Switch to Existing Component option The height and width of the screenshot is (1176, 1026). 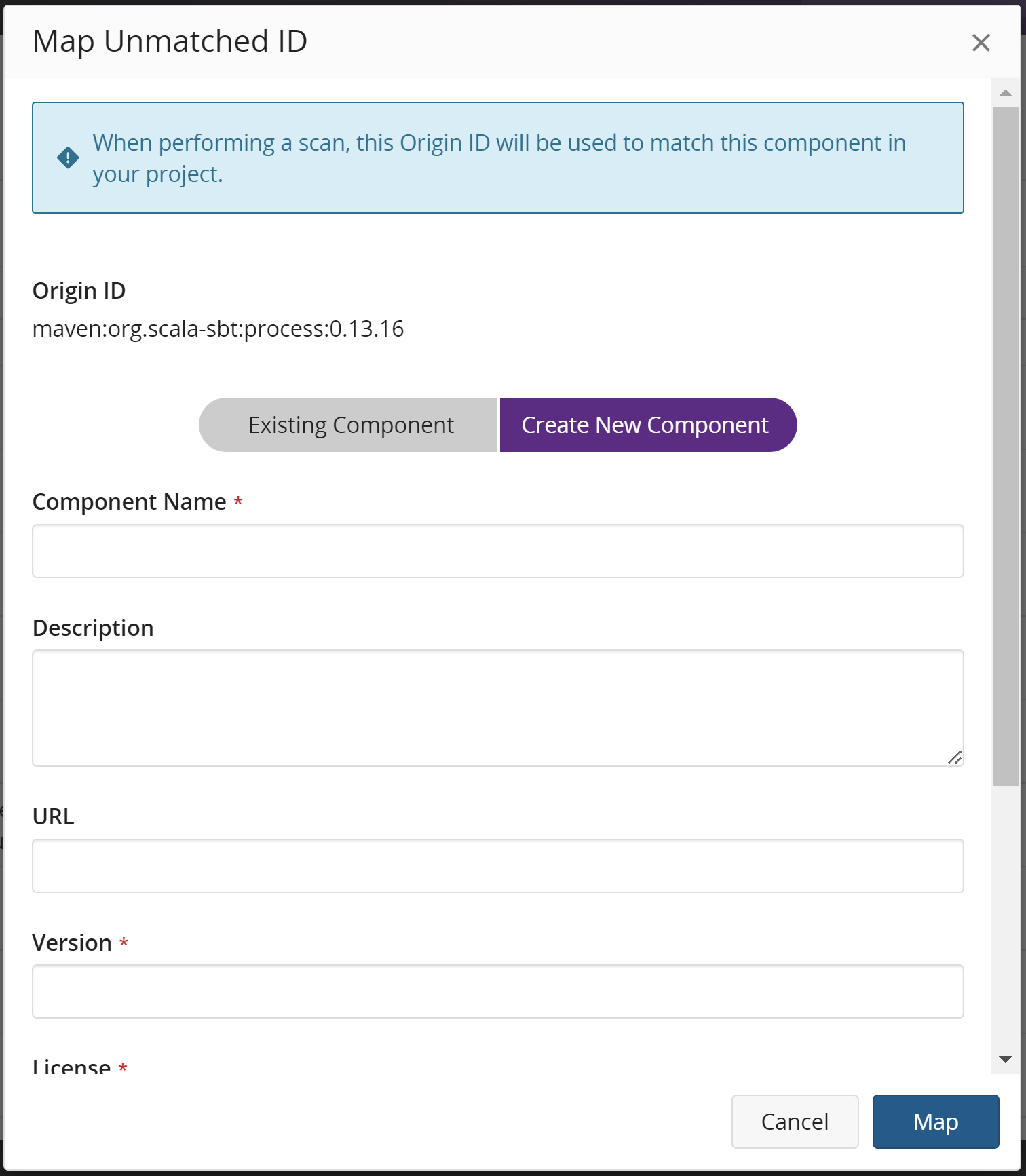click(348, 425)
